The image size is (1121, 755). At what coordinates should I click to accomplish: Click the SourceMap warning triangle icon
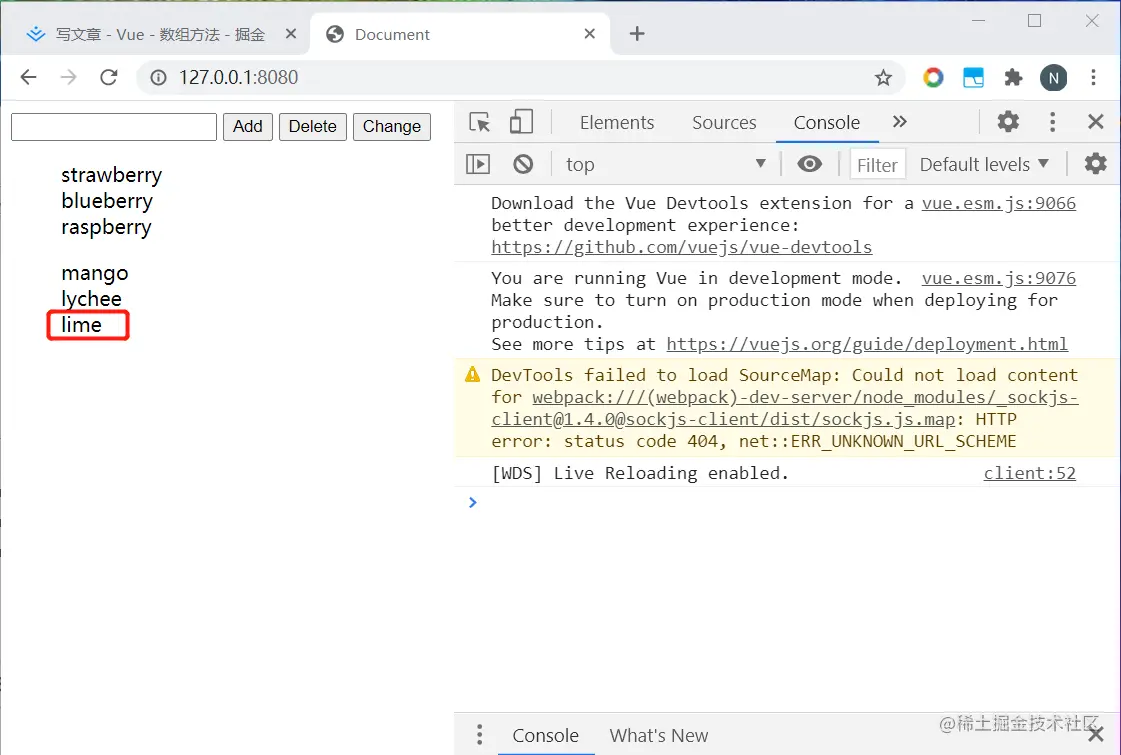[473, 374]
